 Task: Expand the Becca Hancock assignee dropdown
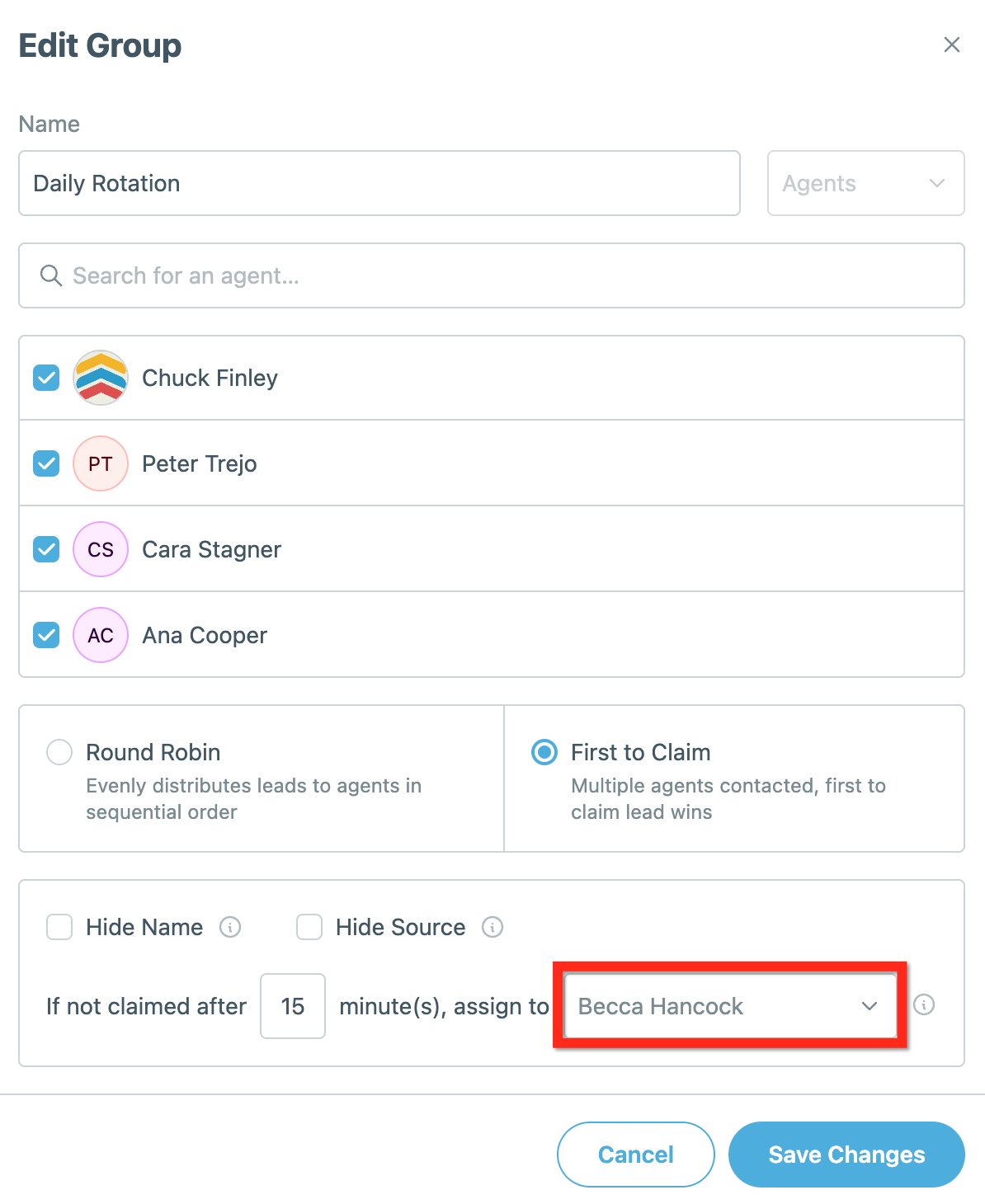(729, 1006)
